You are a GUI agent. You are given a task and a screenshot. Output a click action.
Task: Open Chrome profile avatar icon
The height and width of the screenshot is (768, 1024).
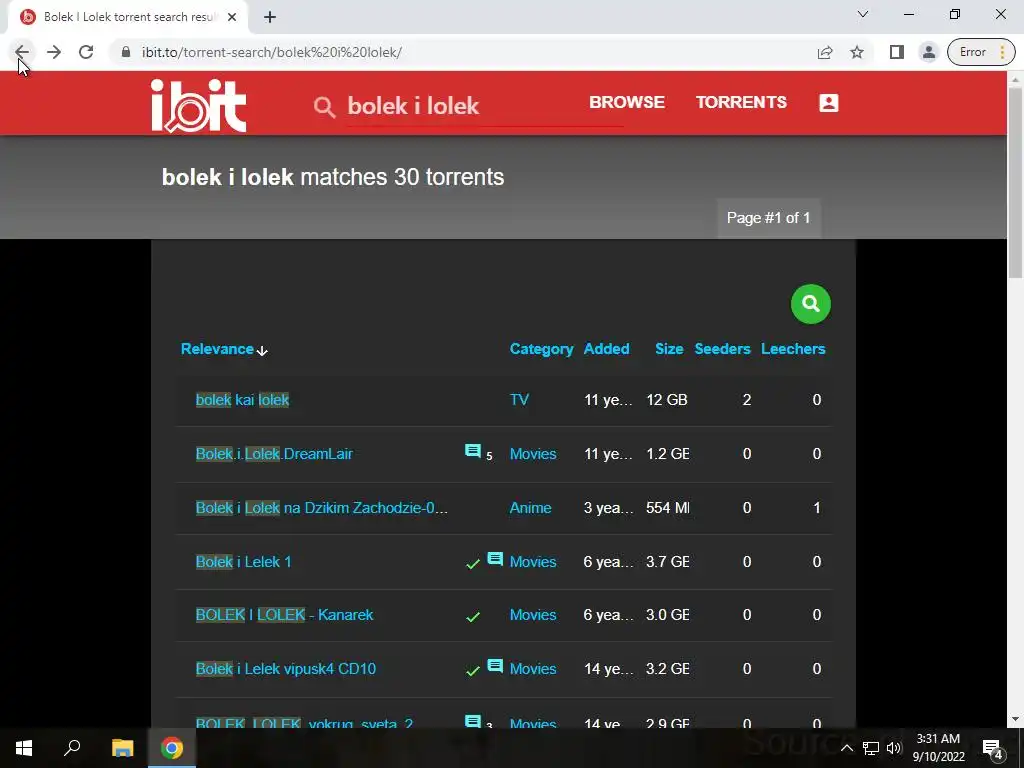928,52
